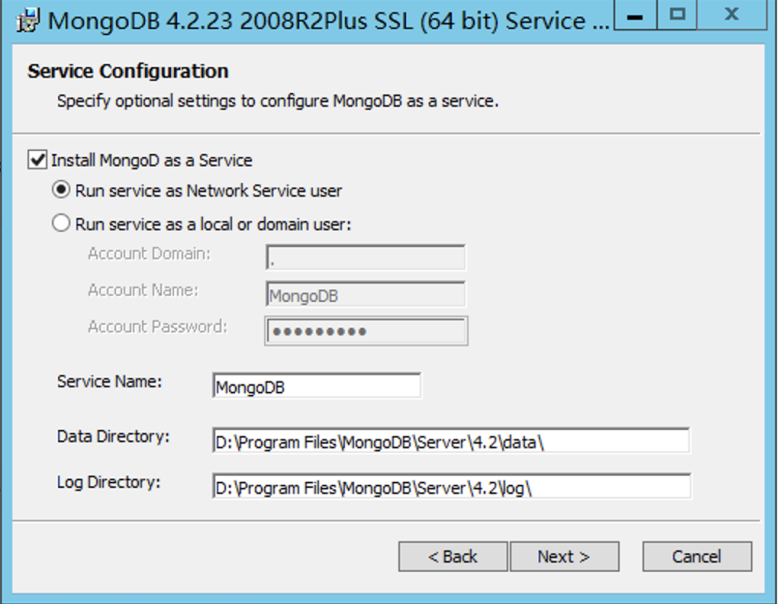Proceed by clicking Next >

click(564, 556)
